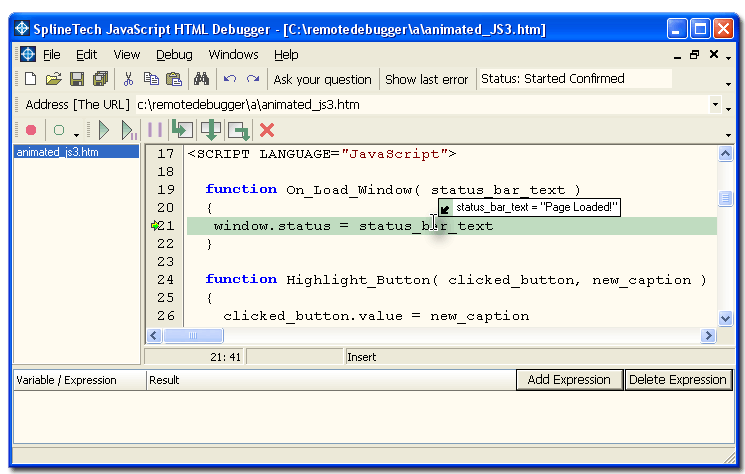Click the Step Into debug icon
This screenshot has height=474, width=745.
(182, 129)
